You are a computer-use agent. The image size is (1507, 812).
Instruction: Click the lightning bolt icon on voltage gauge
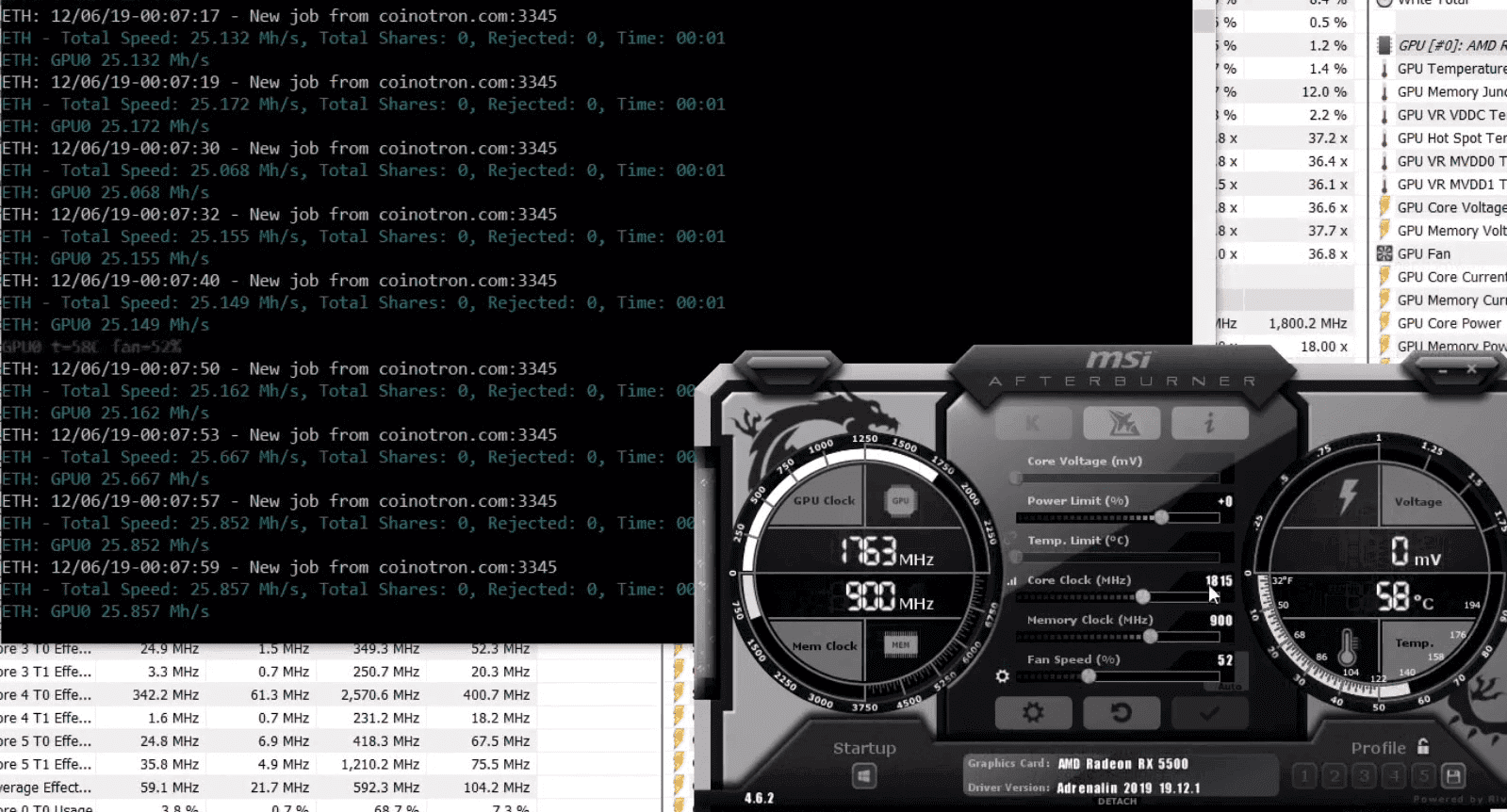click(1349, 496)
